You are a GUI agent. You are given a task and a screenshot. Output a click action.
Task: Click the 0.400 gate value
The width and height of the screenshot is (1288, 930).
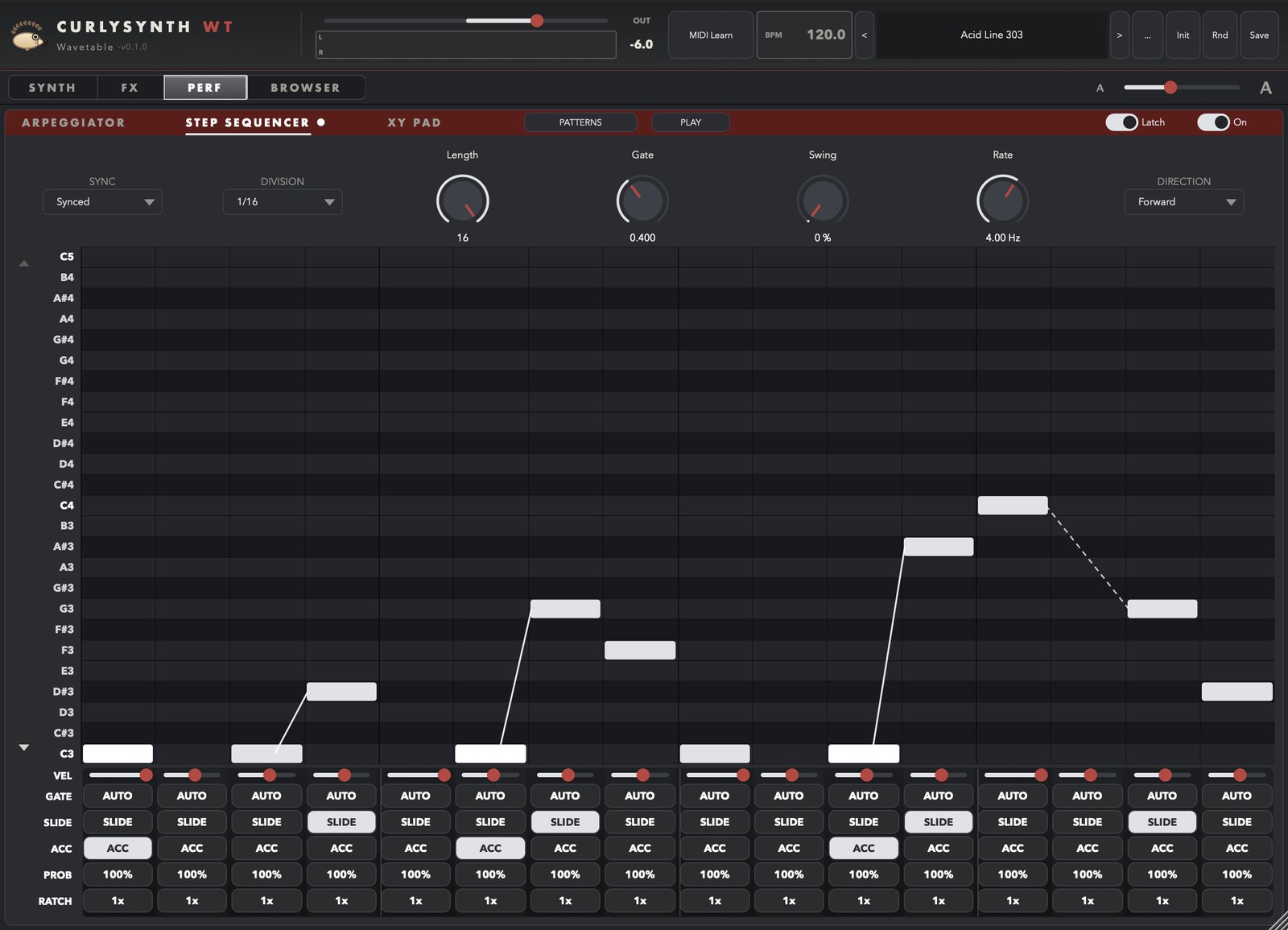click(x=642, y=238)
